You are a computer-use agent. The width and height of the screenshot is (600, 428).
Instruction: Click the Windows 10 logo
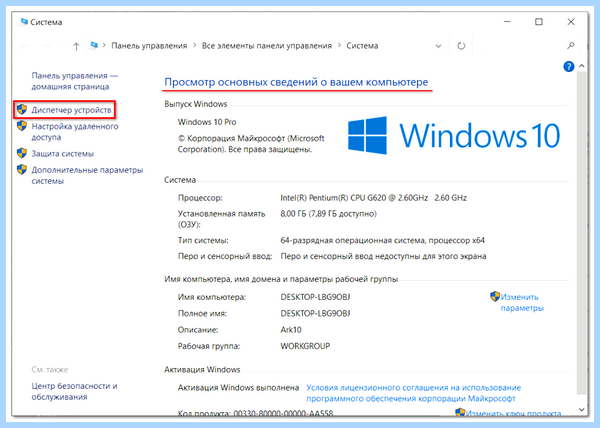[454, 135]
